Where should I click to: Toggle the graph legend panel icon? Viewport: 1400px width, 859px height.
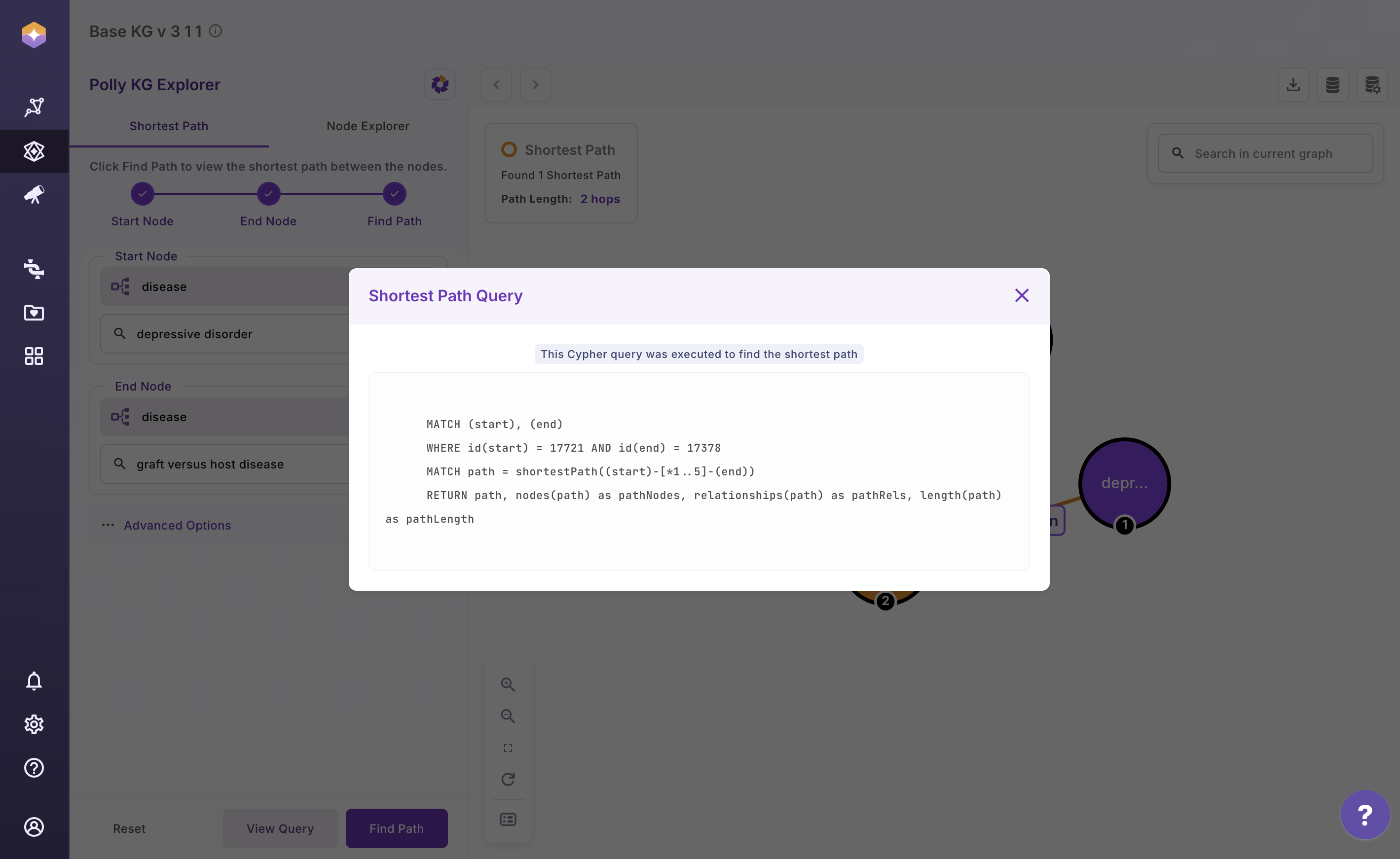click(508, 819)
